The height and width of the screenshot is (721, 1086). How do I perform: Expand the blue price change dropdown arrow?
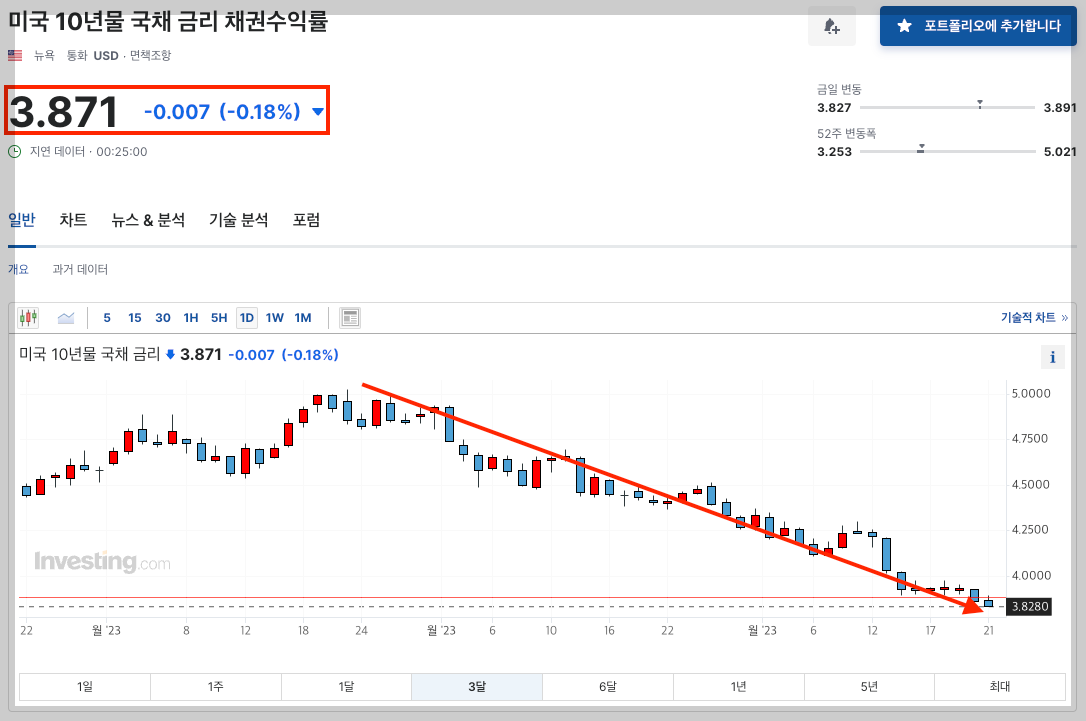click(318, 112)
